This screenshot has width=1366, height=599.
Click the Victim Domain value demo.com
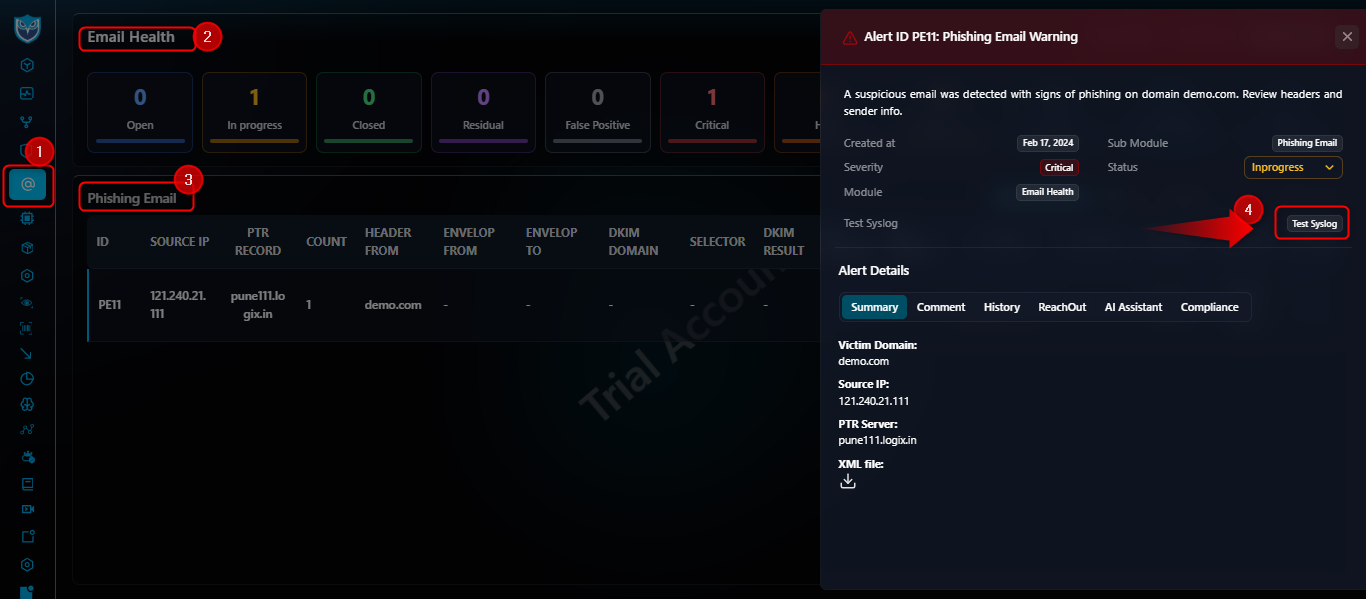[x=863, y=361]
